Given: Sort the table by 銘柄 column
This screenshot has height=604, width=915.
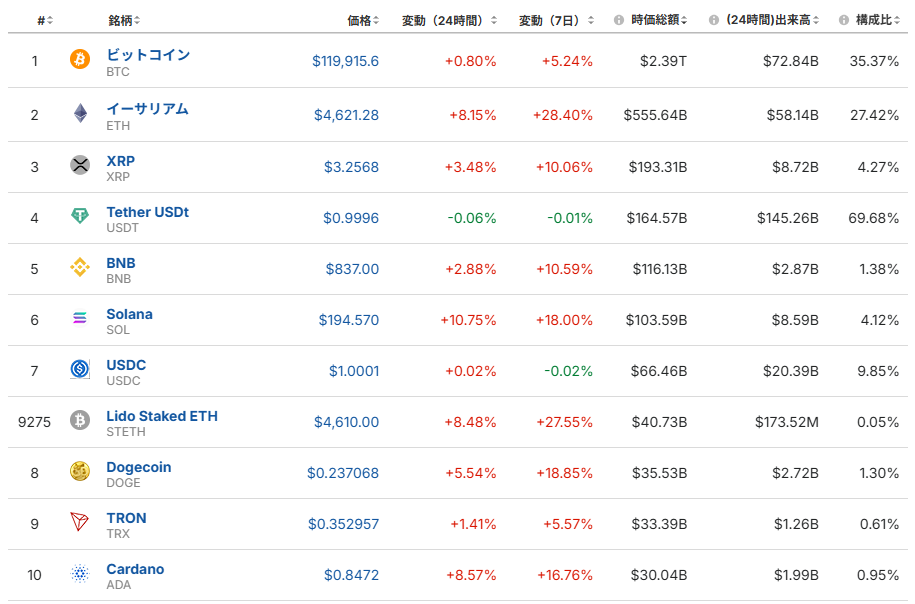Looking at the screenshot, I should coord(124,20).
